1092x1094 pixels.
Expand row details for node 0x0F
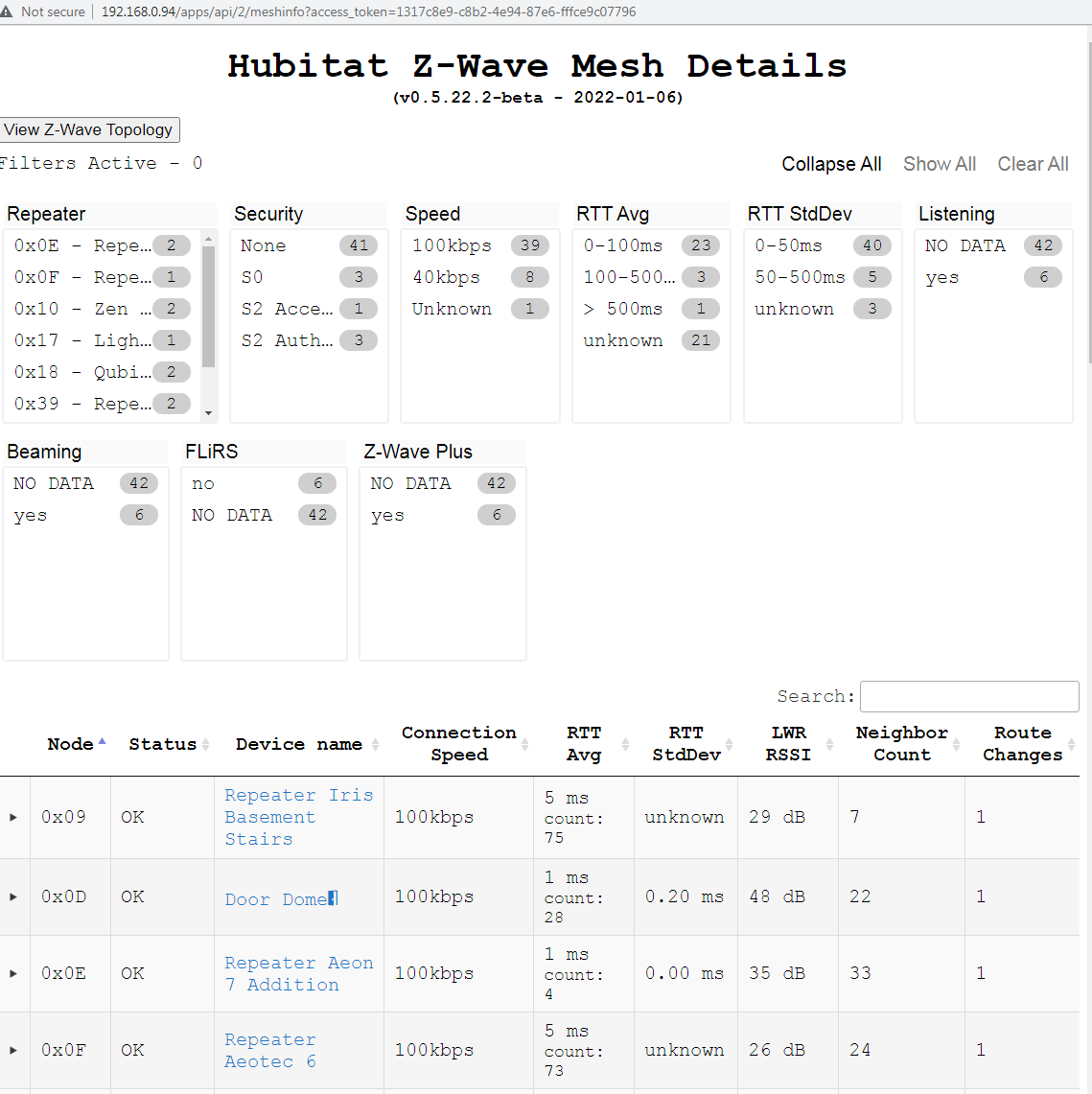[14, 1050]
